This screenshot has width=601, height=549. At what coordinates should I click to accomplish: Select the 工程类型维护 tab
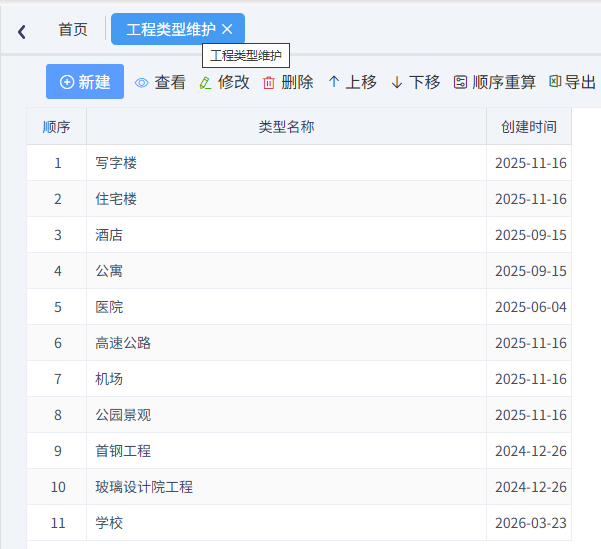point(178,29)
